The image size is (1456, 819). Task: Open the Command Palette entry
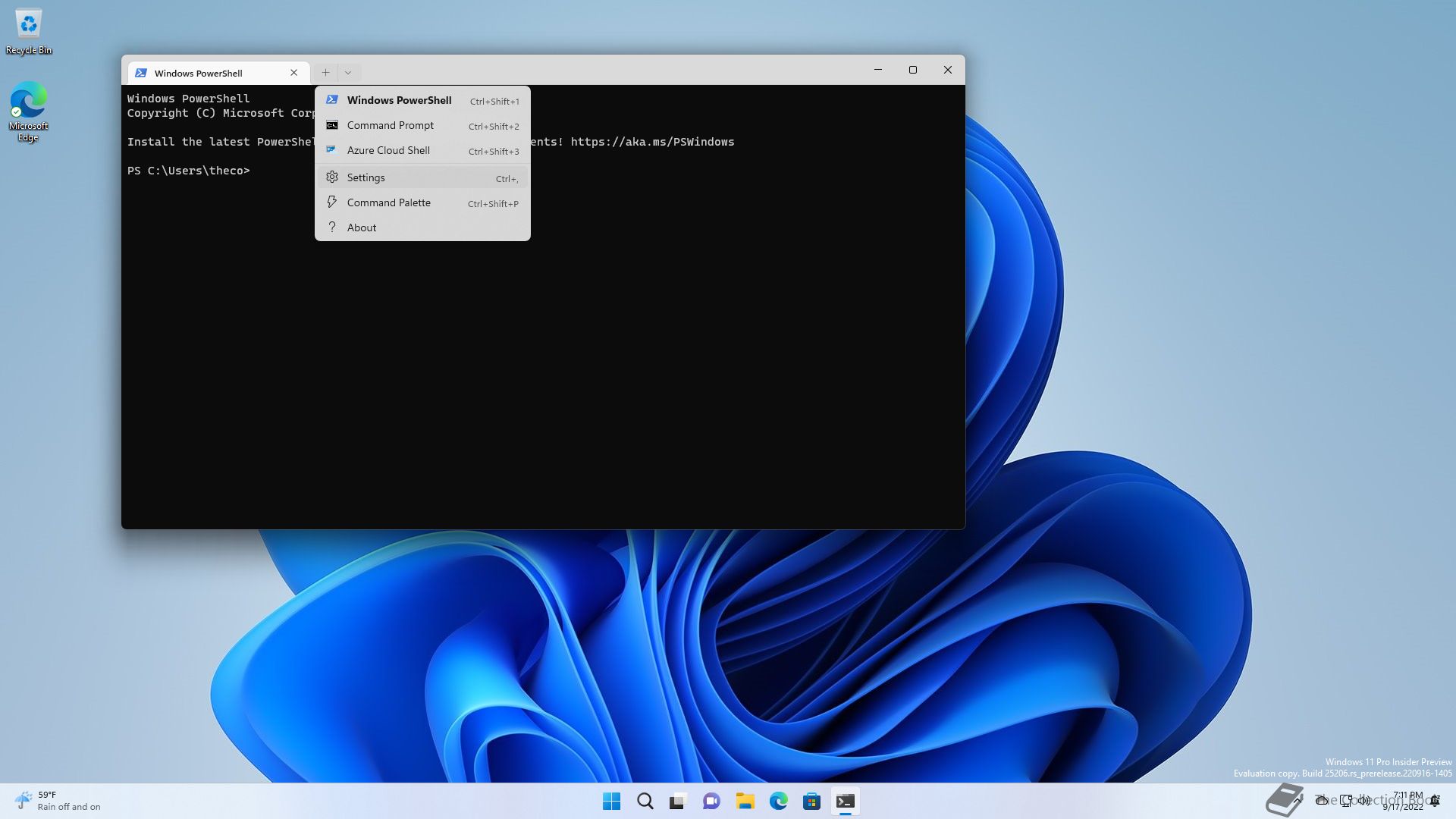click(422, 202)
